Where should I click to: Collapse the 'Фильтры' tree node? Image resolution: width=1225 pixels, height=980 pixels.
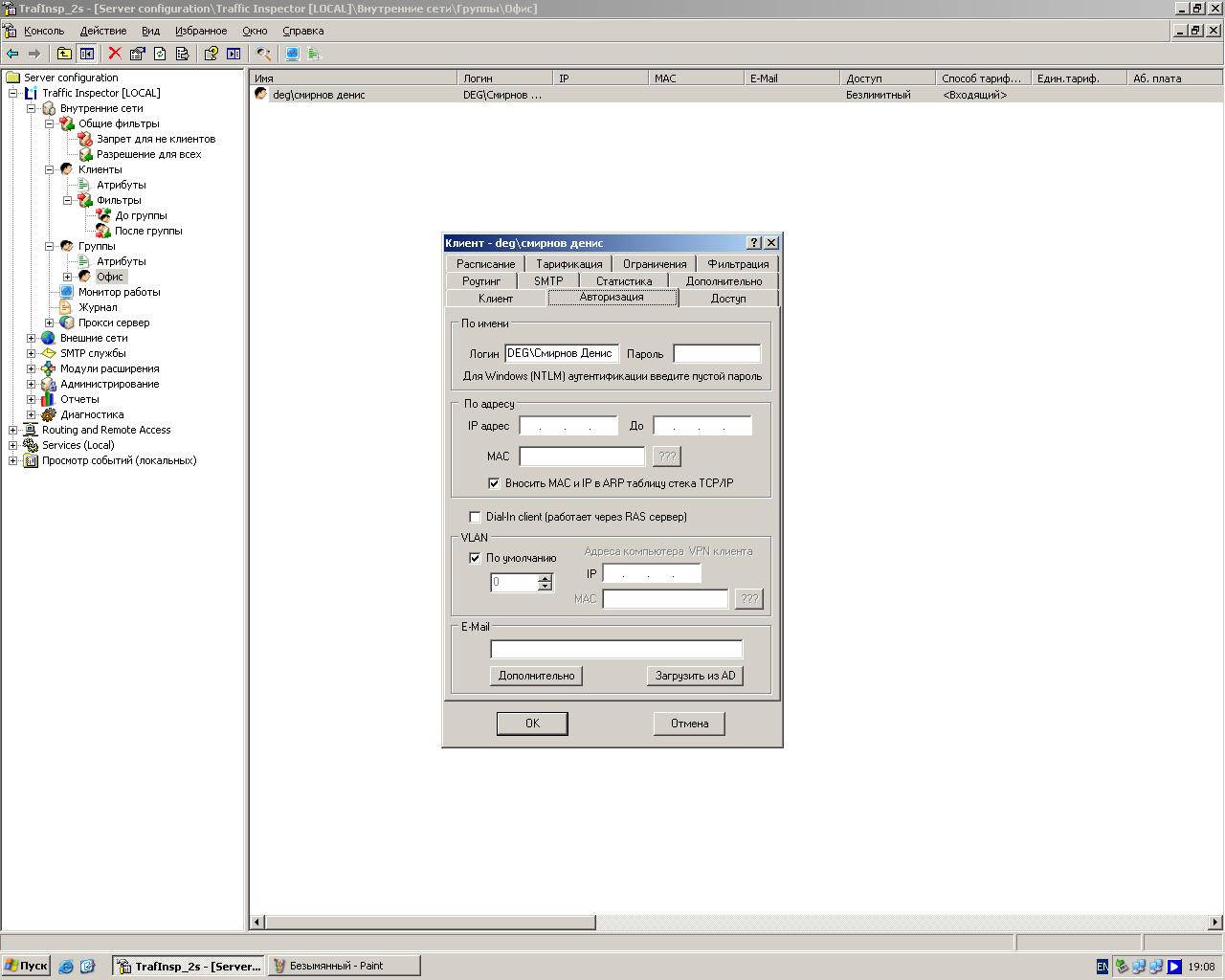[x=68, y=200]
